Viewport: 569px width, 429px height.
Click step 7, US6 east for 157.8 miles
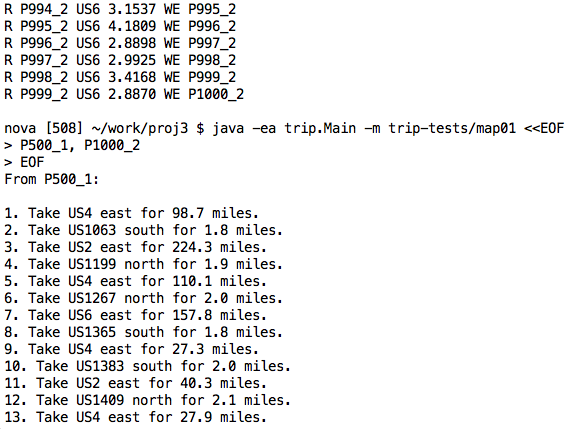point(135,315)
